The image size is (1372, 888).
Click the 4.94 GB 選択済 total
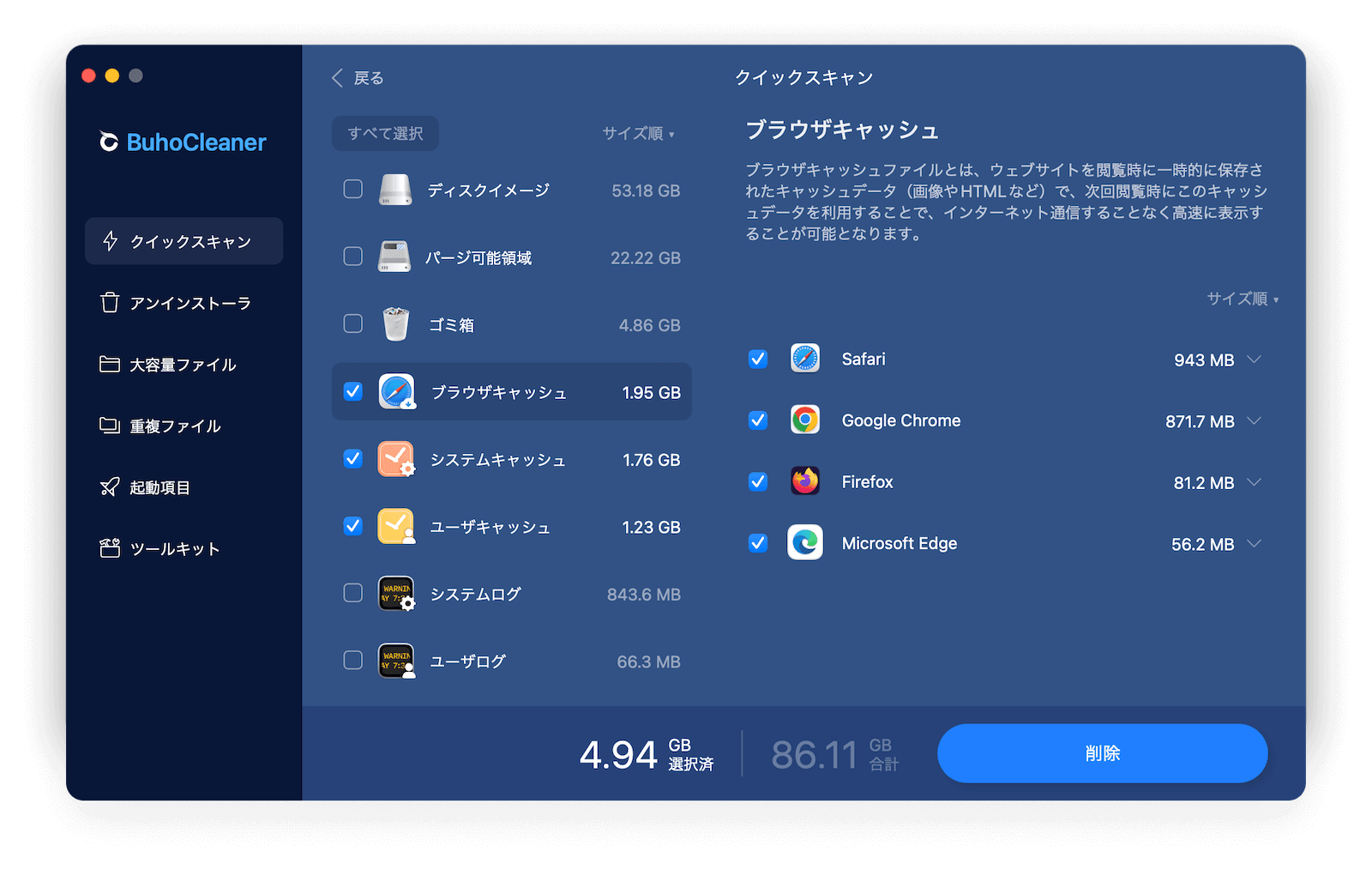coord(647,754)
